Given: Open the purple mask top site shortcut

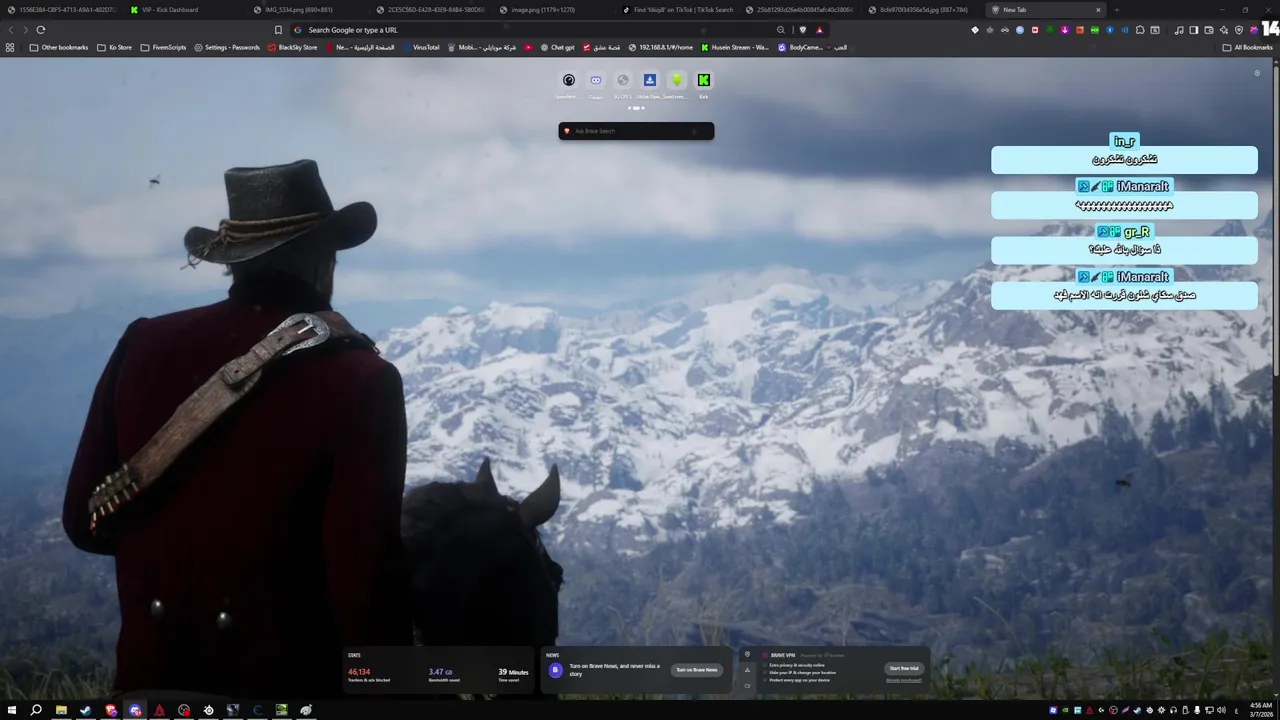Looking at the screenshot, I should pos(596,85).
